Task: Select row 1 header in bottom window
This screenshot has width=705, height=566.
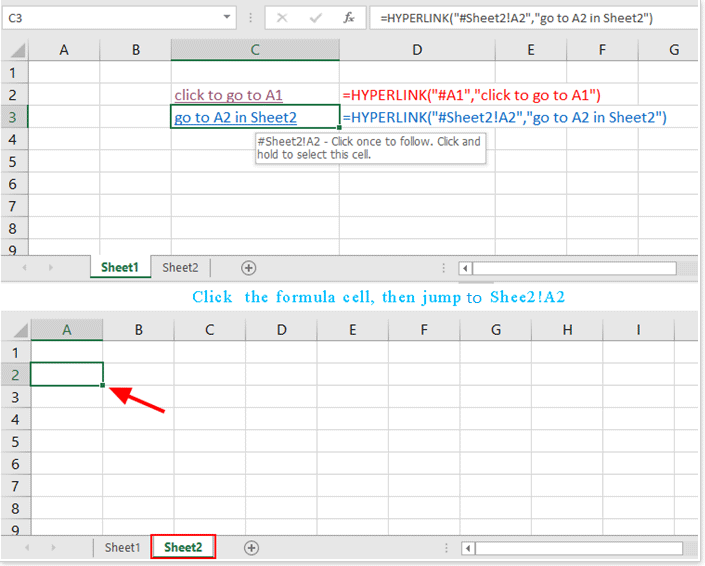Action: coord(15,352)
